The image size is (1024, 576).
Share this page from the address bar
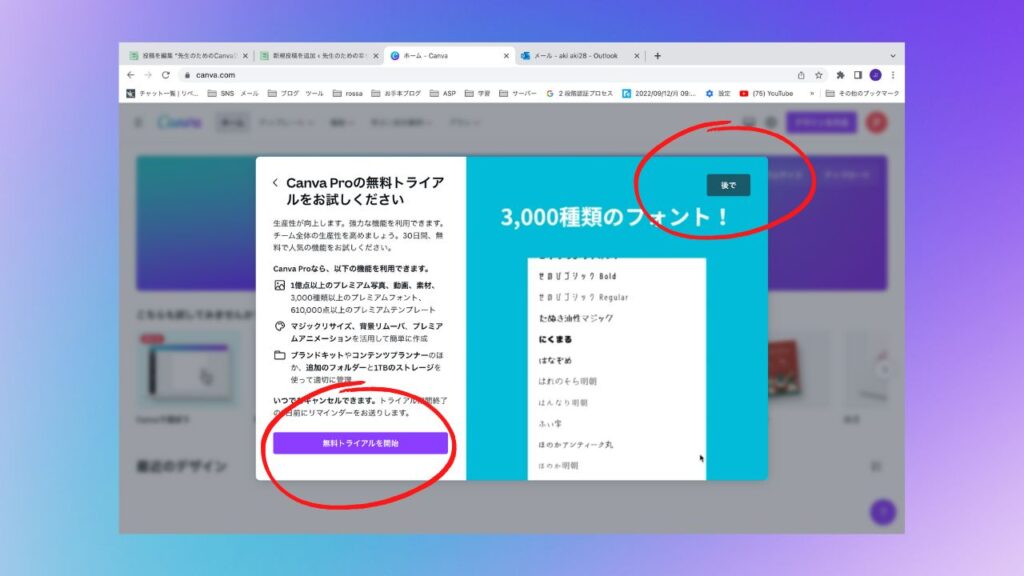pyautogui.click(x=801, y=75)
